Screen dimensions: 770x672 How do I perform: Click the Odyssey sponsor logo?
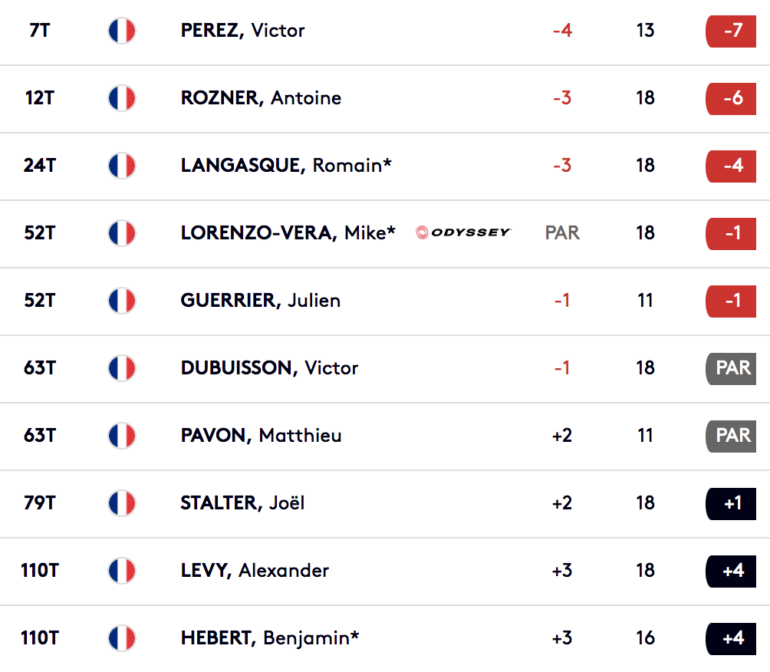pyautogui.click(x=463, y=232)
